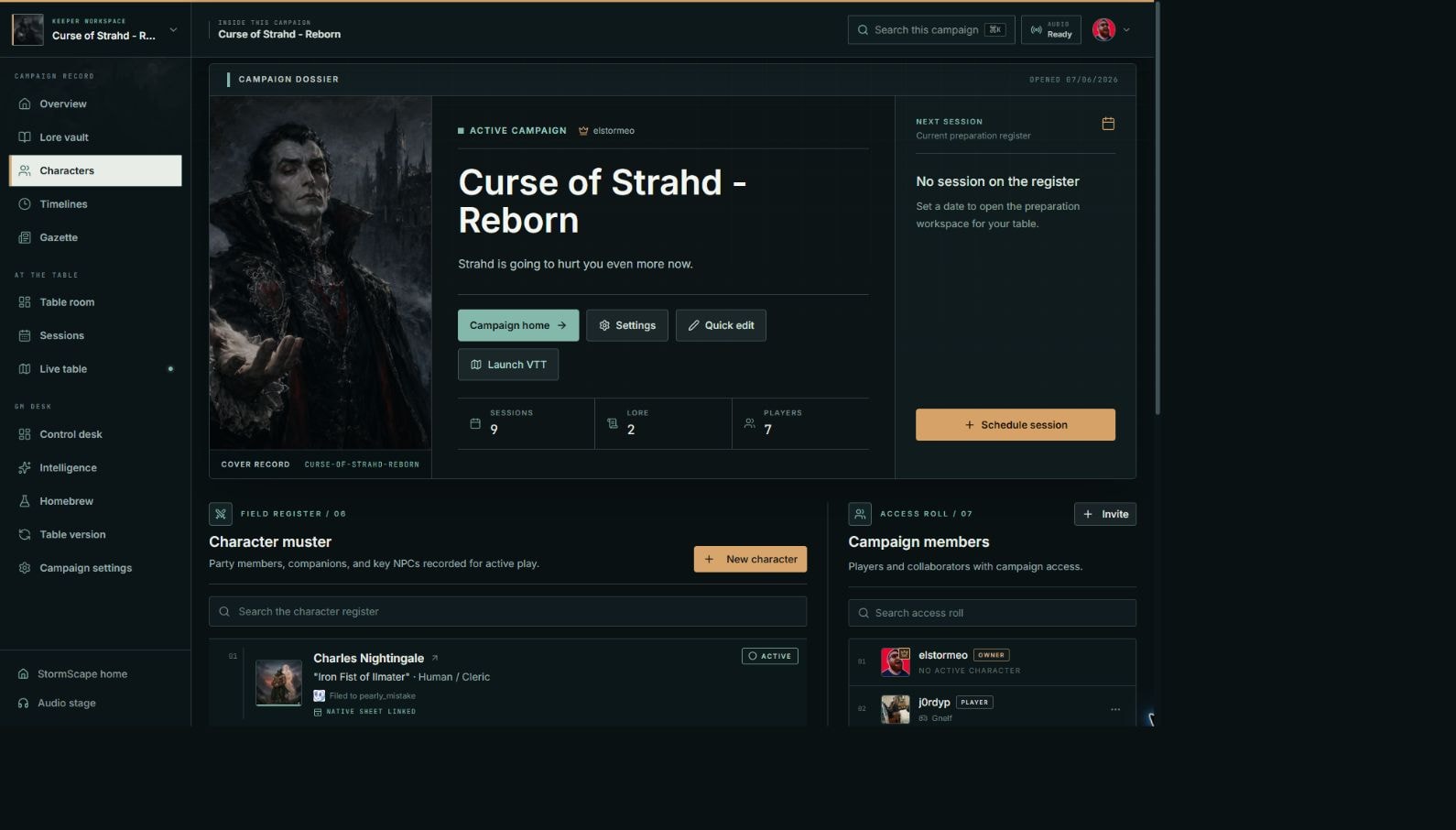1456x830 pixels.
Task: Click the workspace campaign thumbnail
Action: pyautogui.click(x=27, y=29)
